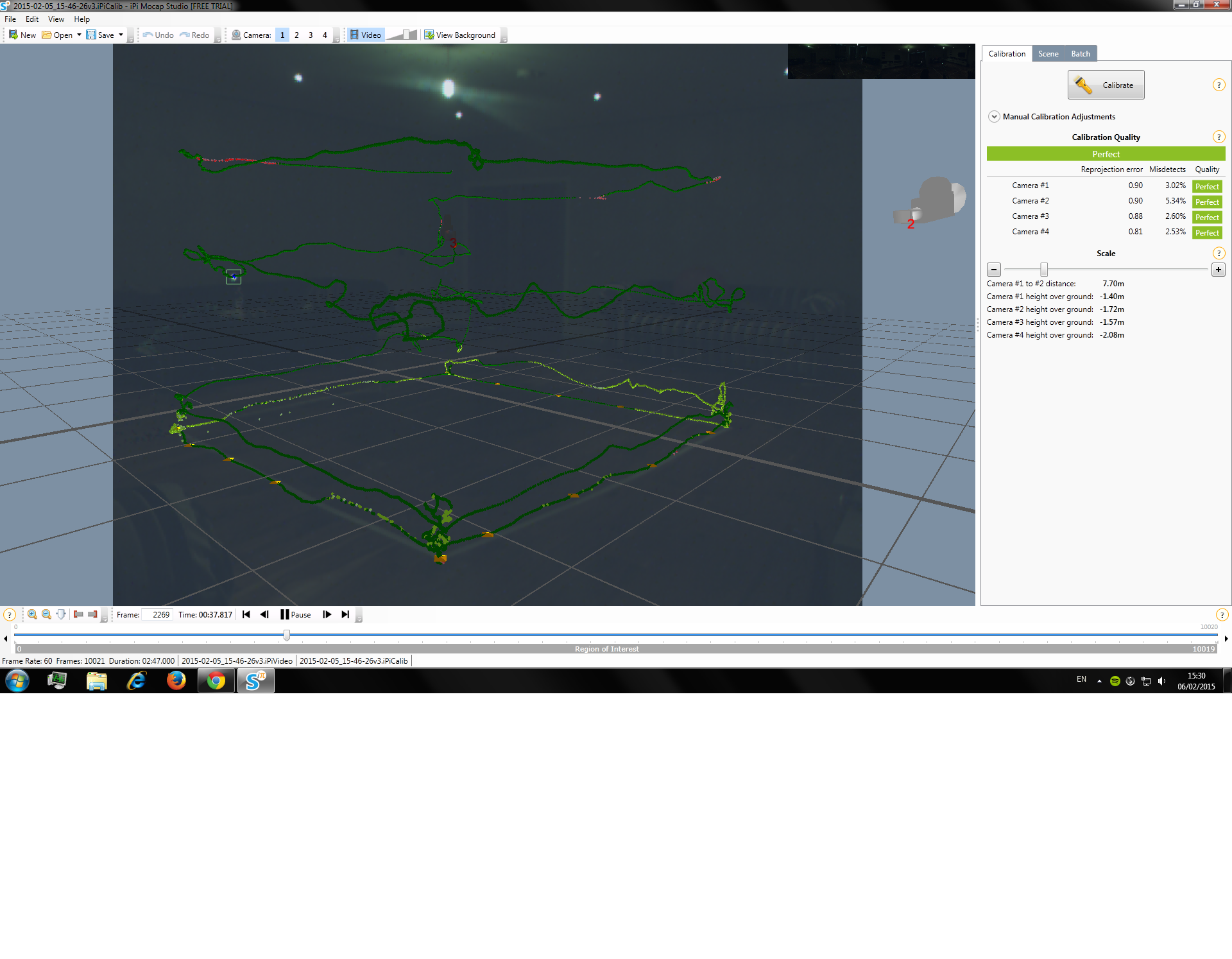Toggle View Background option
Screen dimensions: 1232x959
(x=460, y=35)
